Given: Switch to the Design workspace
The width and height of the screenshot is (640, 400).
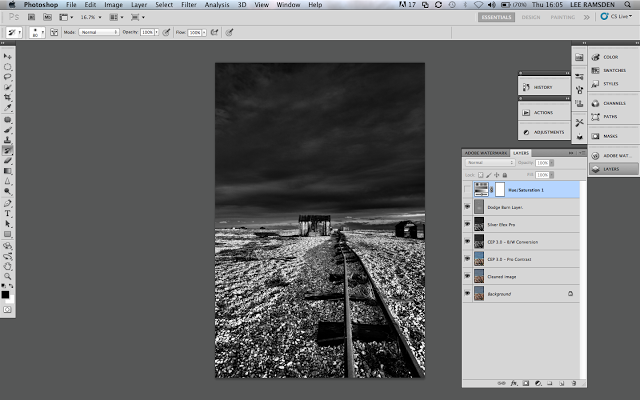Looking at the screenshot, I should 531,17.
